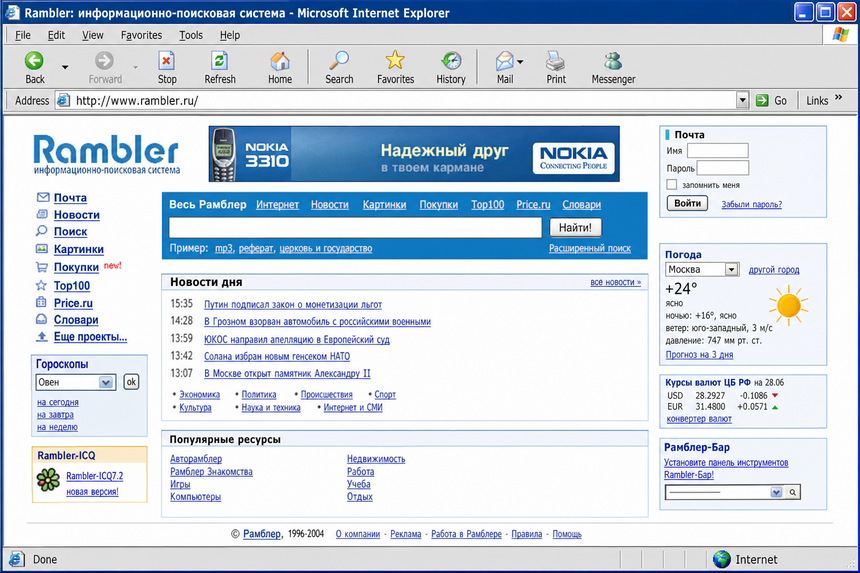Click the Найти! search button
The width and height of the screenshot is (860, 573).
(575, 228)
